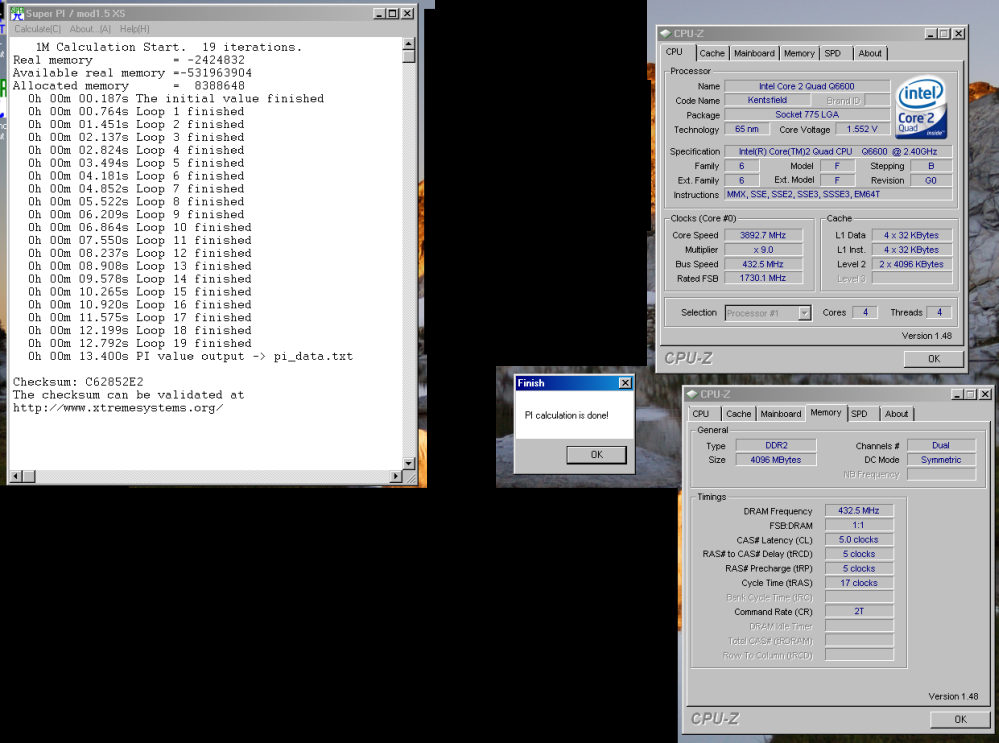This screenshot has height=743, width=999.
Task: Click the Checksum: C62852E2 line
Action: coord(78,382)
